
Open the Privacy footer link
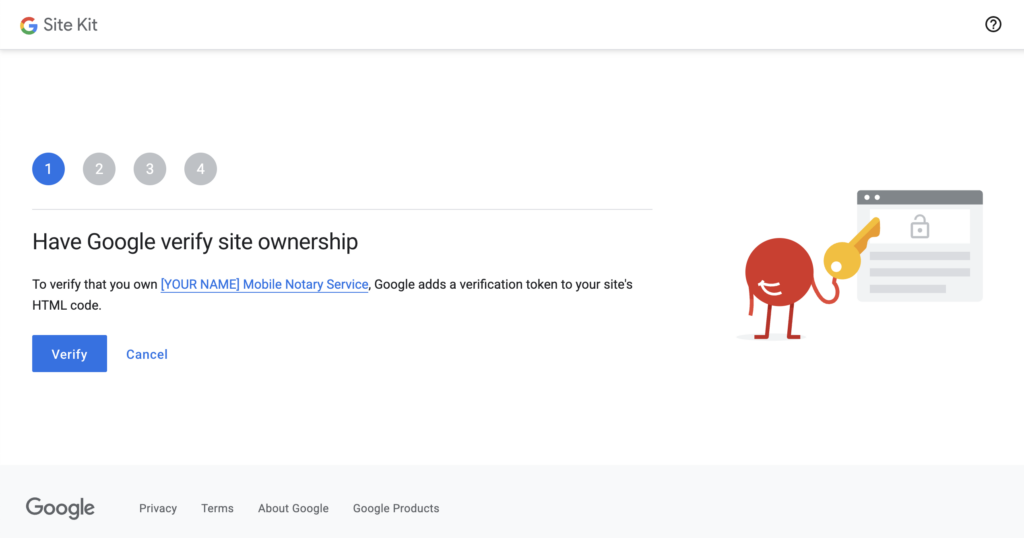click(x=158, y=508)
